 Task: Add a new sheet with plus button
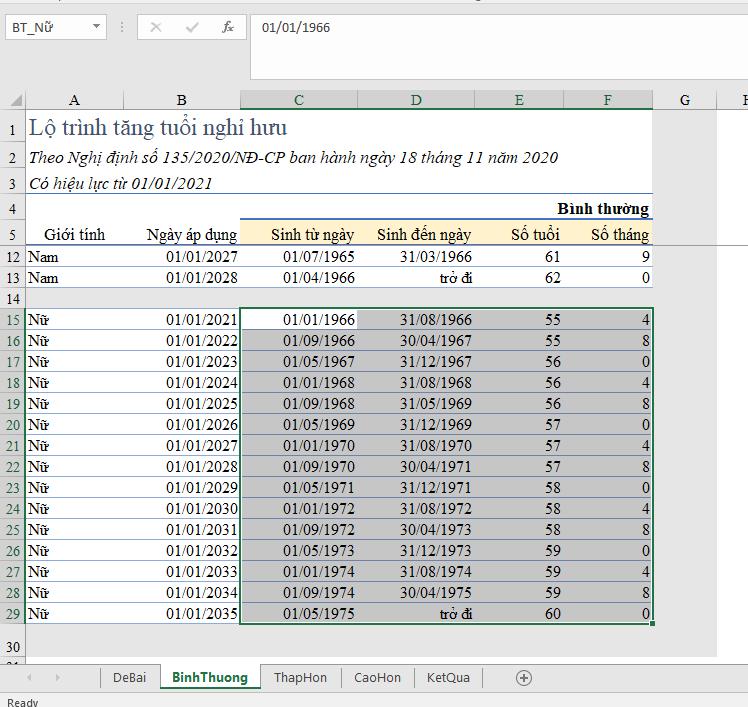(x=523, y=677)
